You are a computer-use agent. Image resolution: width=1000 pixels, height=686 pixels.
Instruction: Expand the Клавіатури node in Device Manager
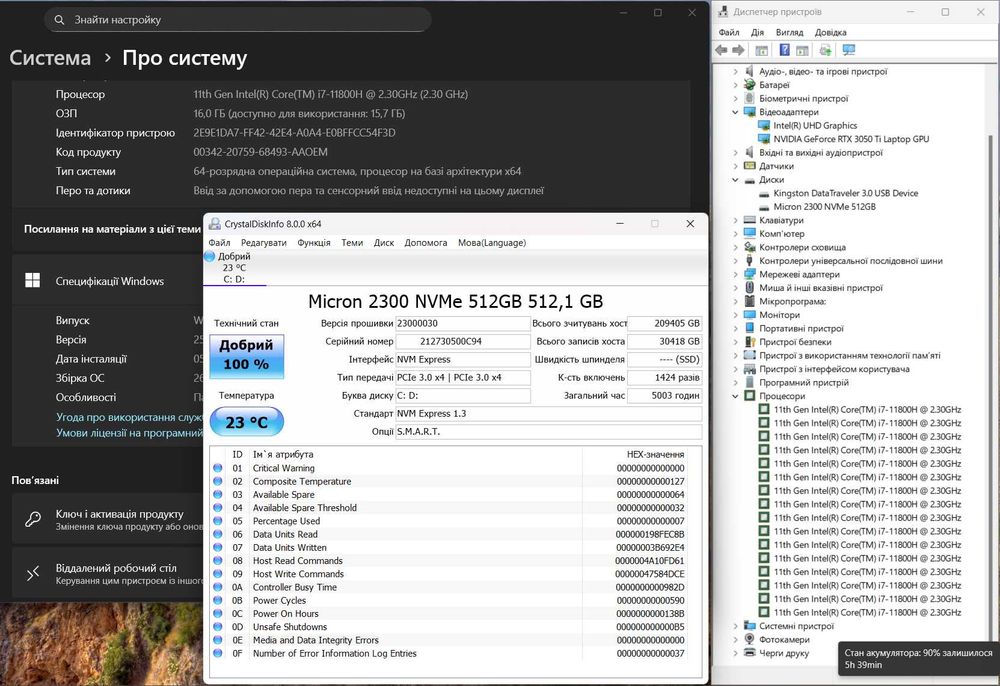coord(735,220)
